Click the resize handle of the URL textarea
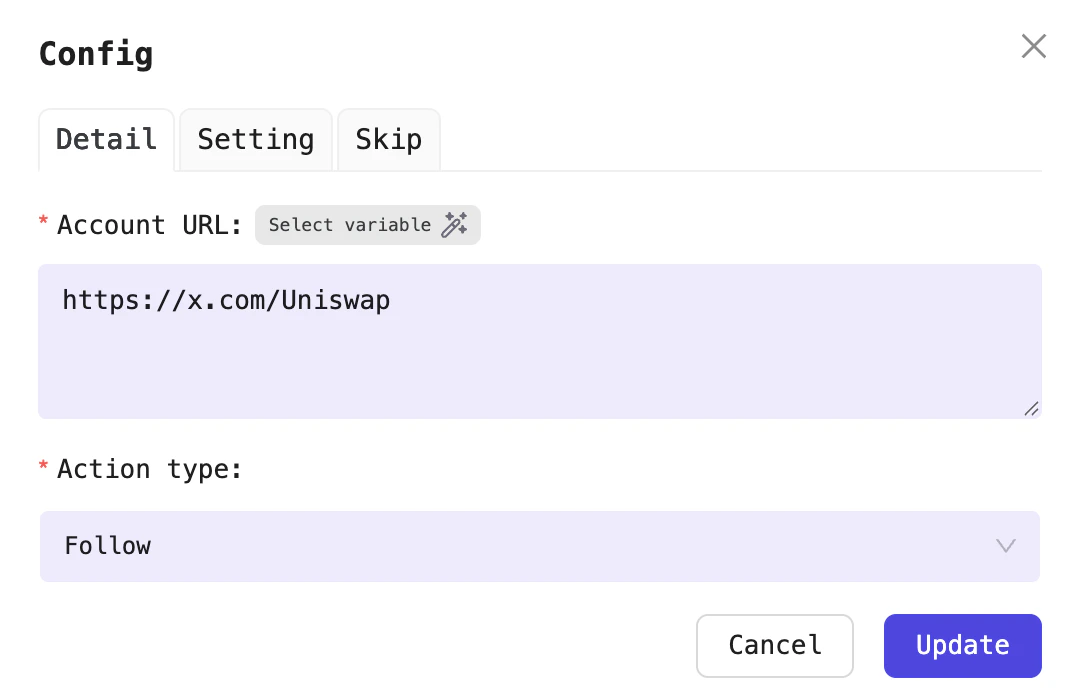The width and height of the screenshot is (1070, 696). point(1031,409)
